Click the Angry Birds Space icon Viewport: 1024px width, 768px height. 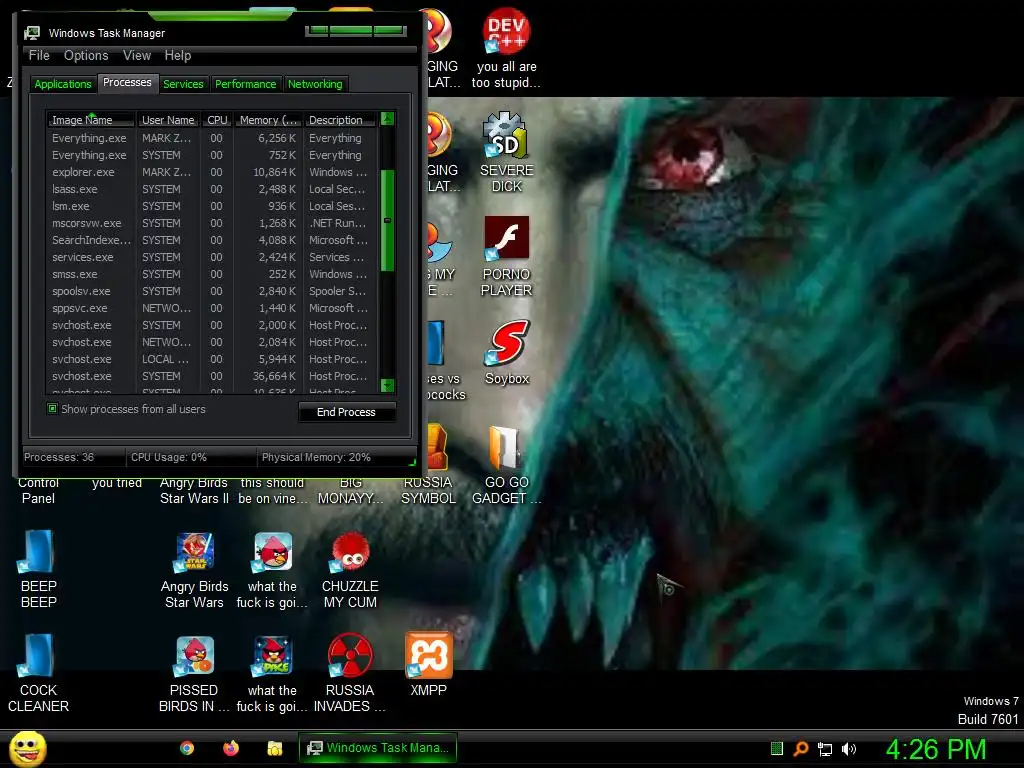[272, 656]
